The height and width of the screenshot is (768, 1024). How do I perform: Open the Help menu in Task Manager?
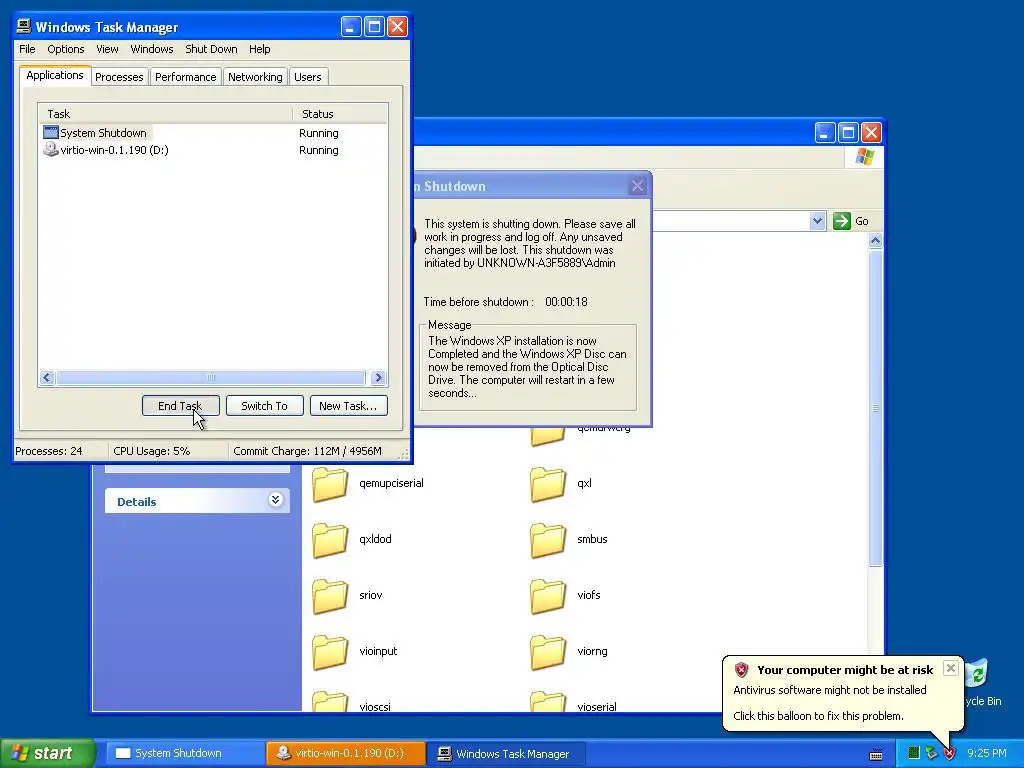pos(259,49)
